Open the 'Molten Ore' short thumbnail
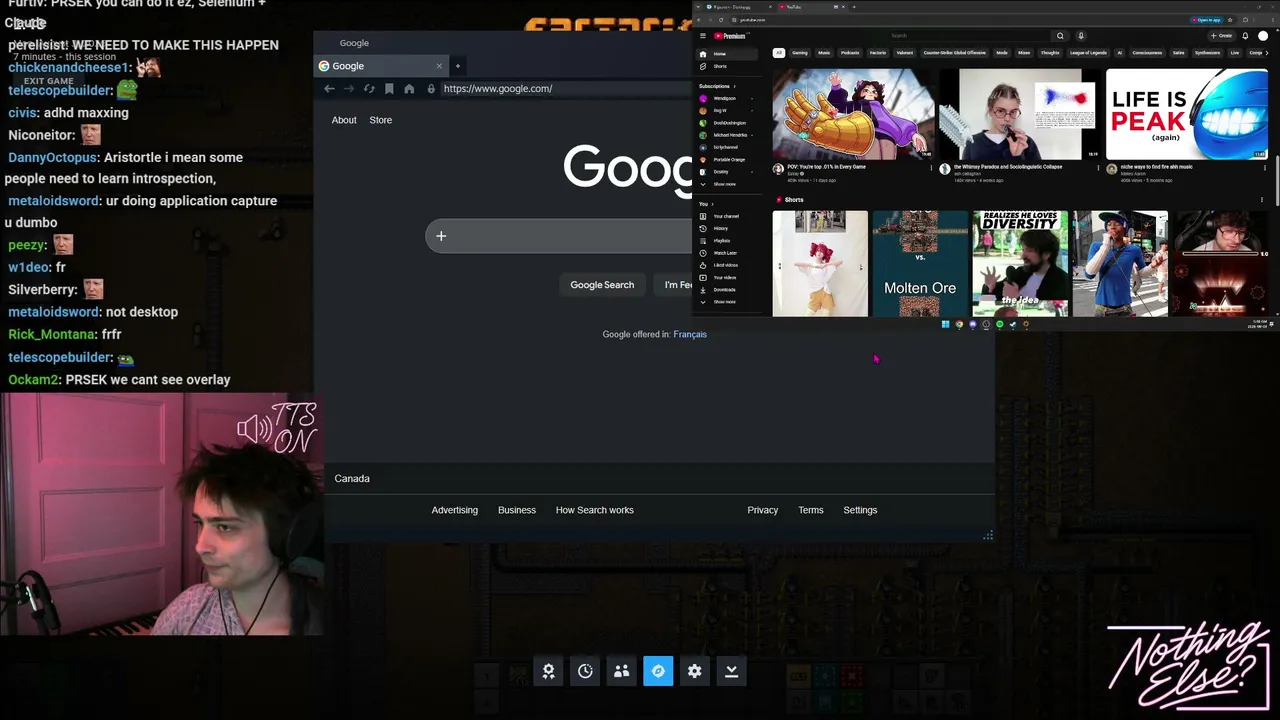 coord(920,264)
